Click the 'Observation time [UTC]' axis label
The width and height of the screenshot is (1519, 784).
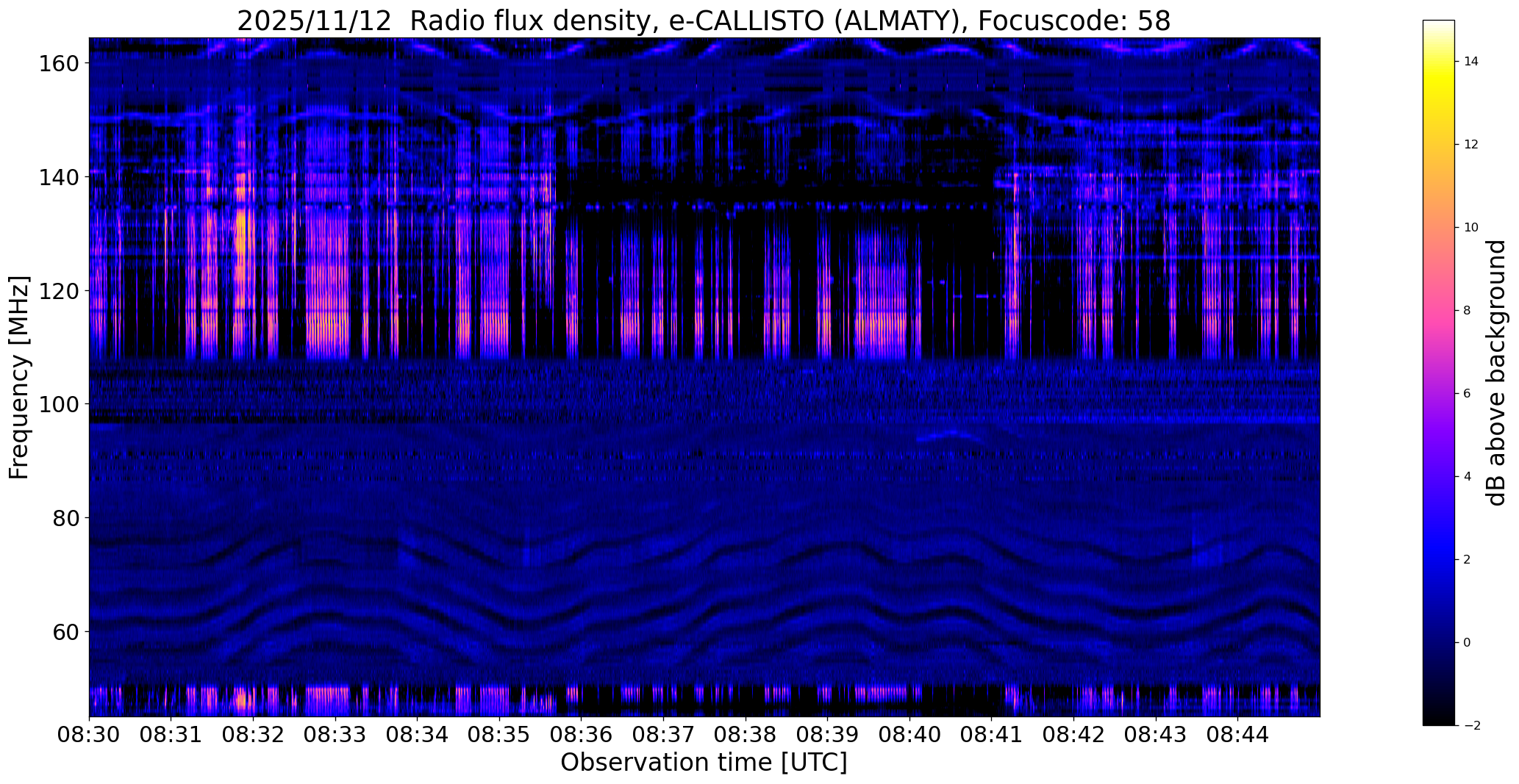click(704, 763)
